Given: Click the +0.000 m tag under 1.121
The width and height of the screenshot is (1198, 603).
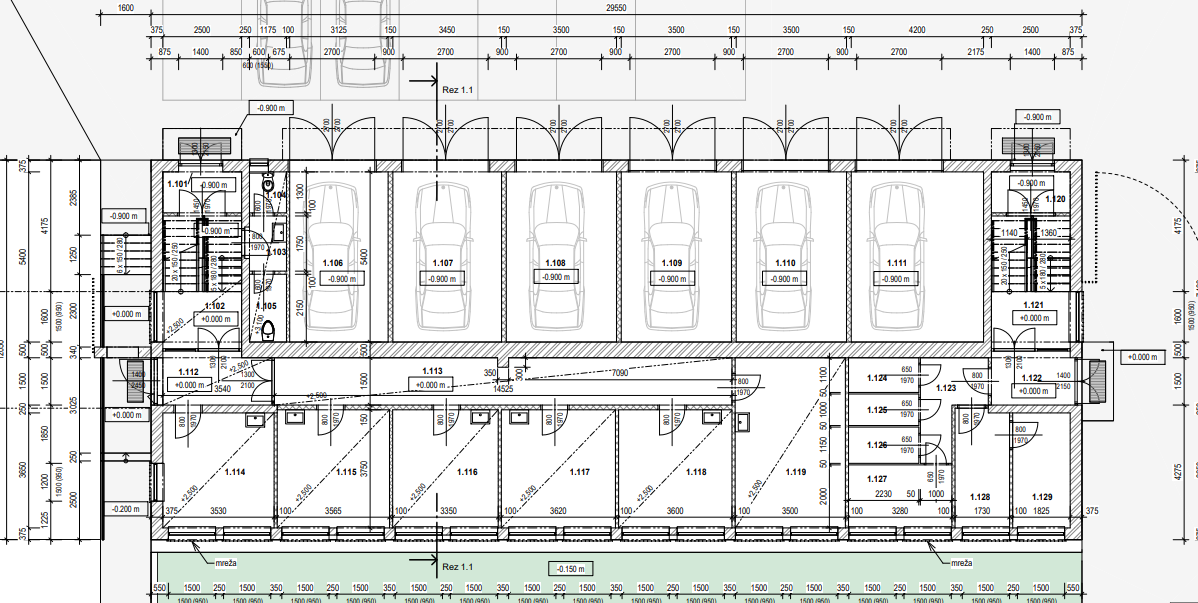Looking at the screenshot, I should point(1032,318).
